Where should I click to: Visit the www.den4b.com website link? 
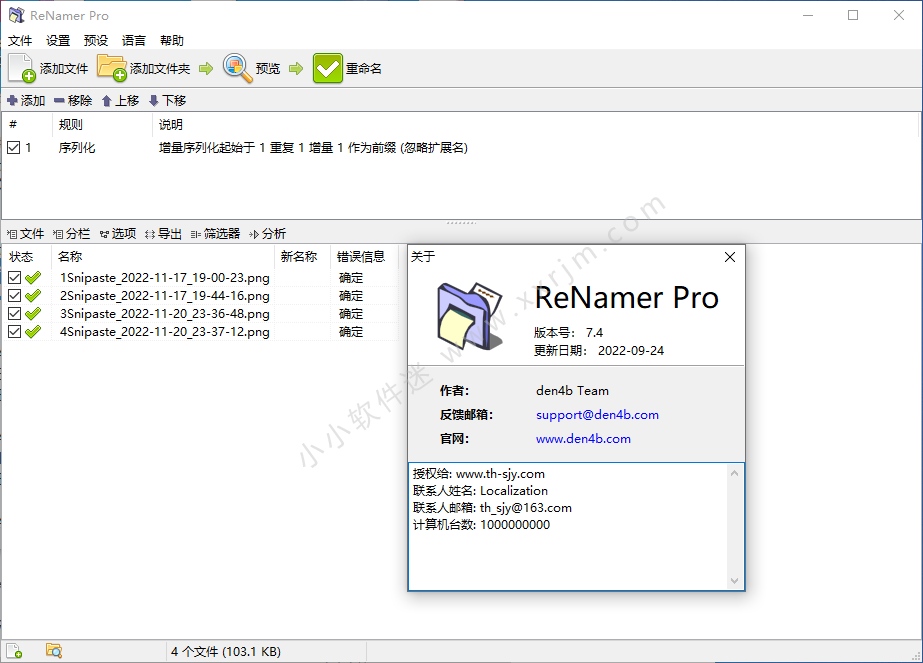coord(583,439)
